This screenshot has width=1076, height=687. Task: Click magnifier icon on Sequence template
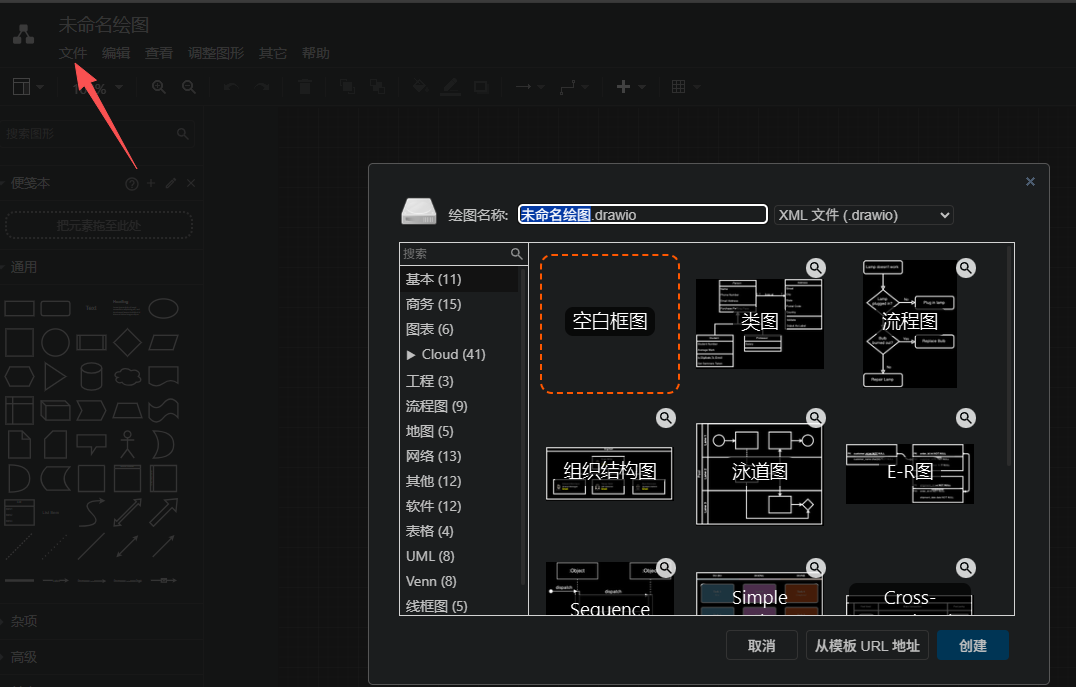[666, 568]
